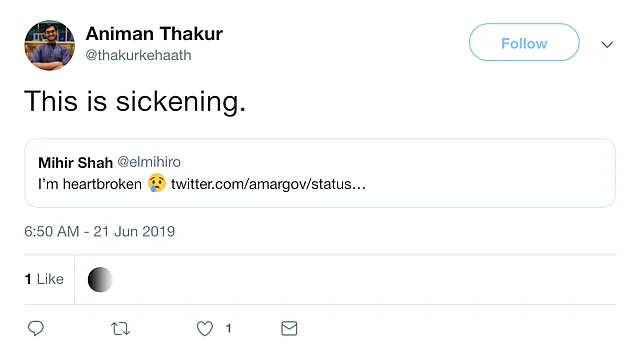Open Mihir Shah's name in quoted tweet
The width and height of the screenshot is (640, 361).
(76, 163)
